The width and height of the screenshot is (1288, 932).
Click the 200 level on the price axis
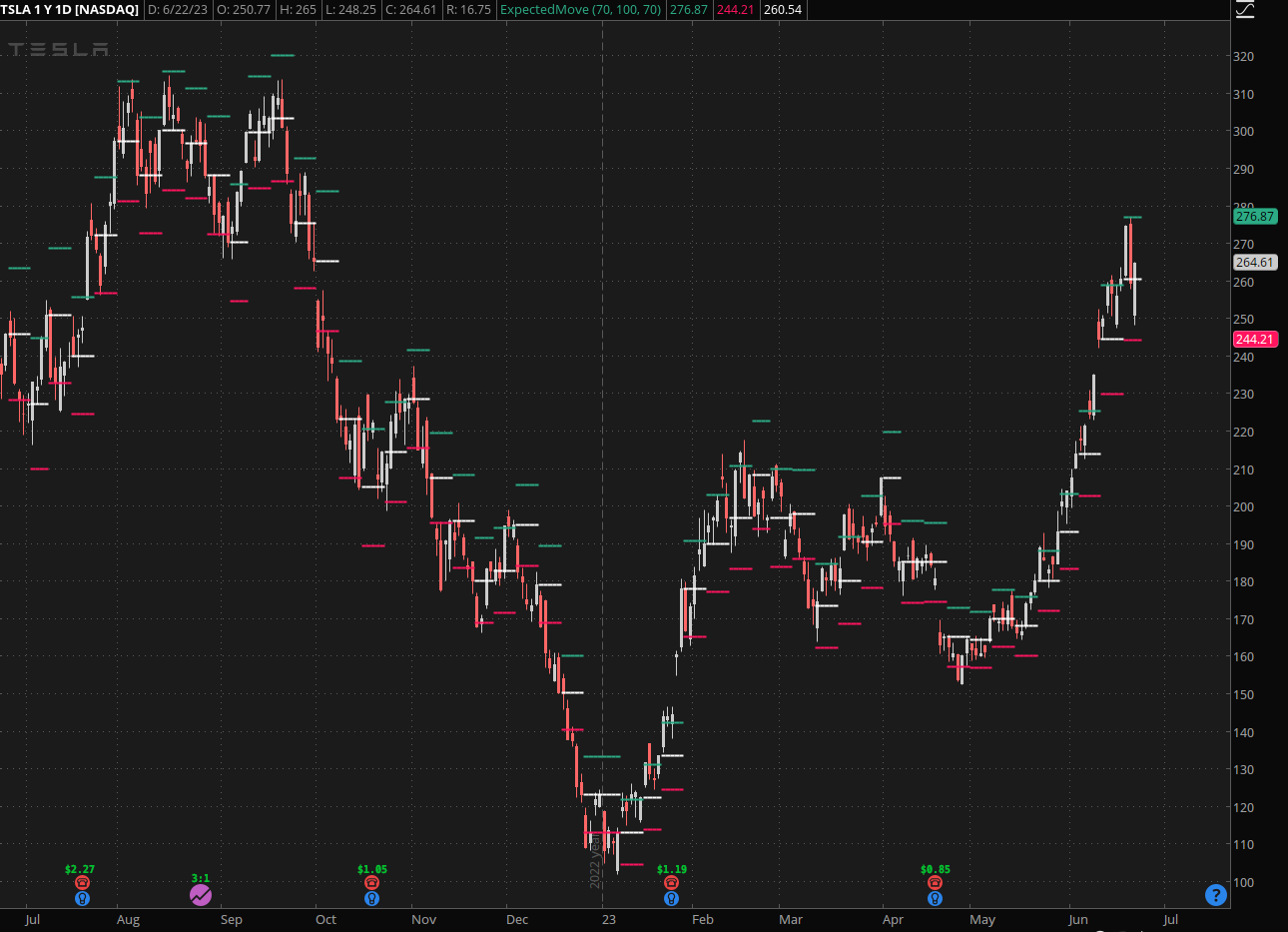[x=1243, y=507]
